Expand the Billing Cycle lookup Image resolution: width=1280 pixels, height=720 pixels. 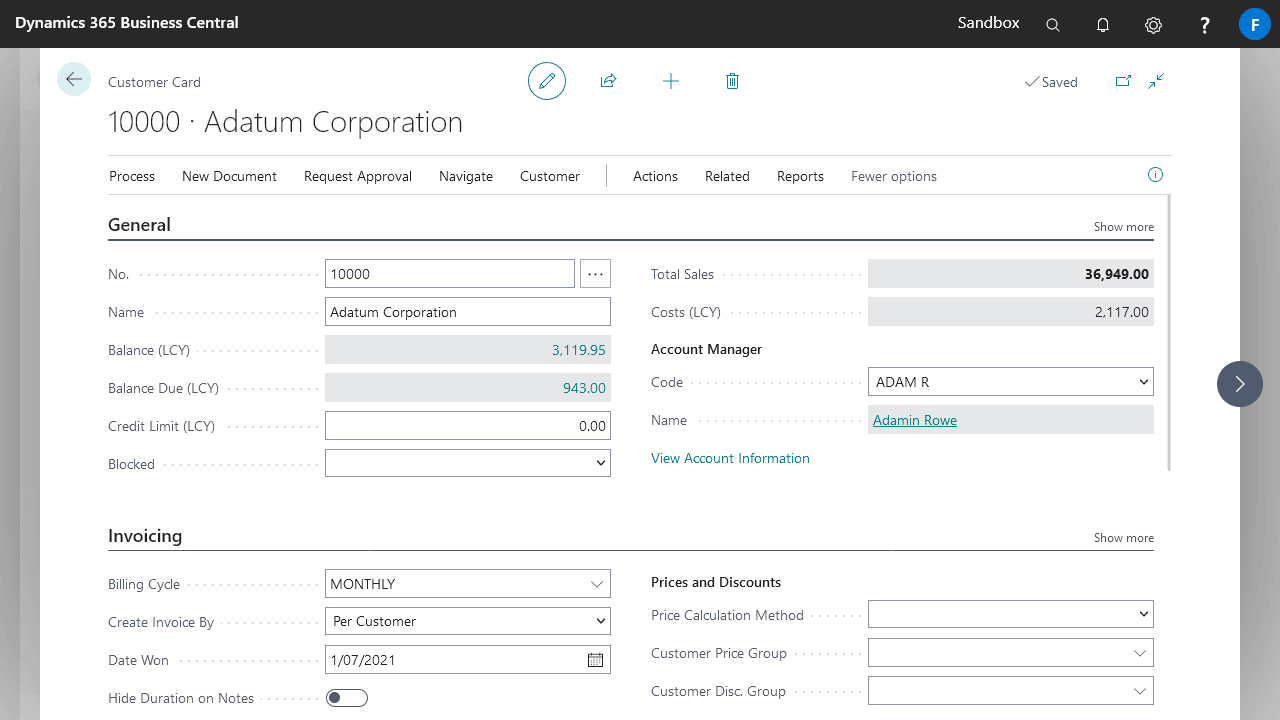tap(597, 584)
